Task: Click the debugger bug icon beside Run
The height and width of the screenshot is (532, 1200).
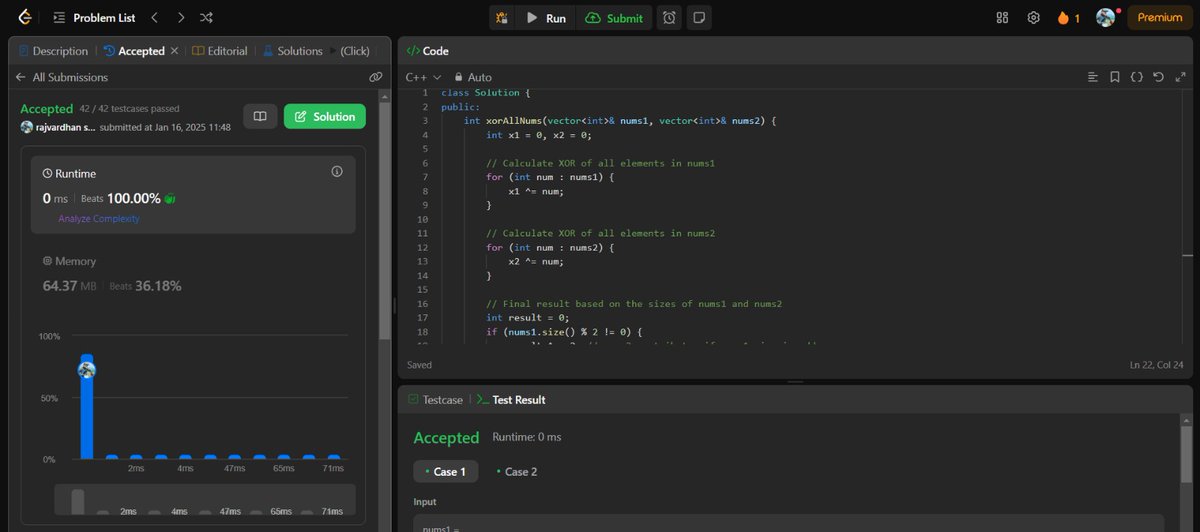Action: [x=502, y=18]
